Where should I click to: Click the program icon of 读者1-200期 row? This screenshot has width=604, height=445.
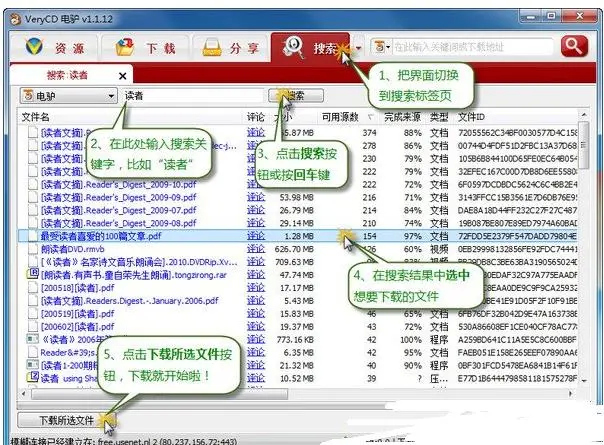pos(32,364)
